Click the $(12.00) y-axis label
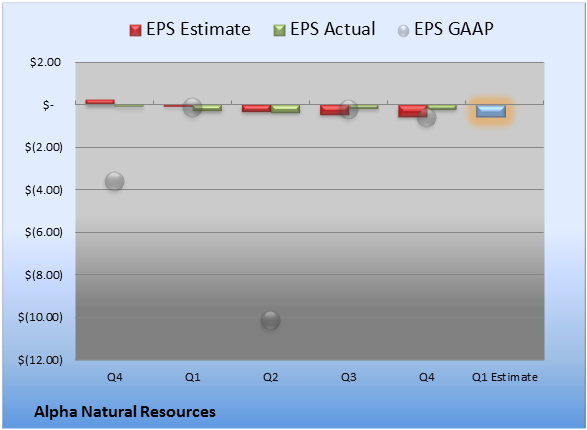Image resolution: width=587 pixels, height=430 pixels. pos(40,360)
